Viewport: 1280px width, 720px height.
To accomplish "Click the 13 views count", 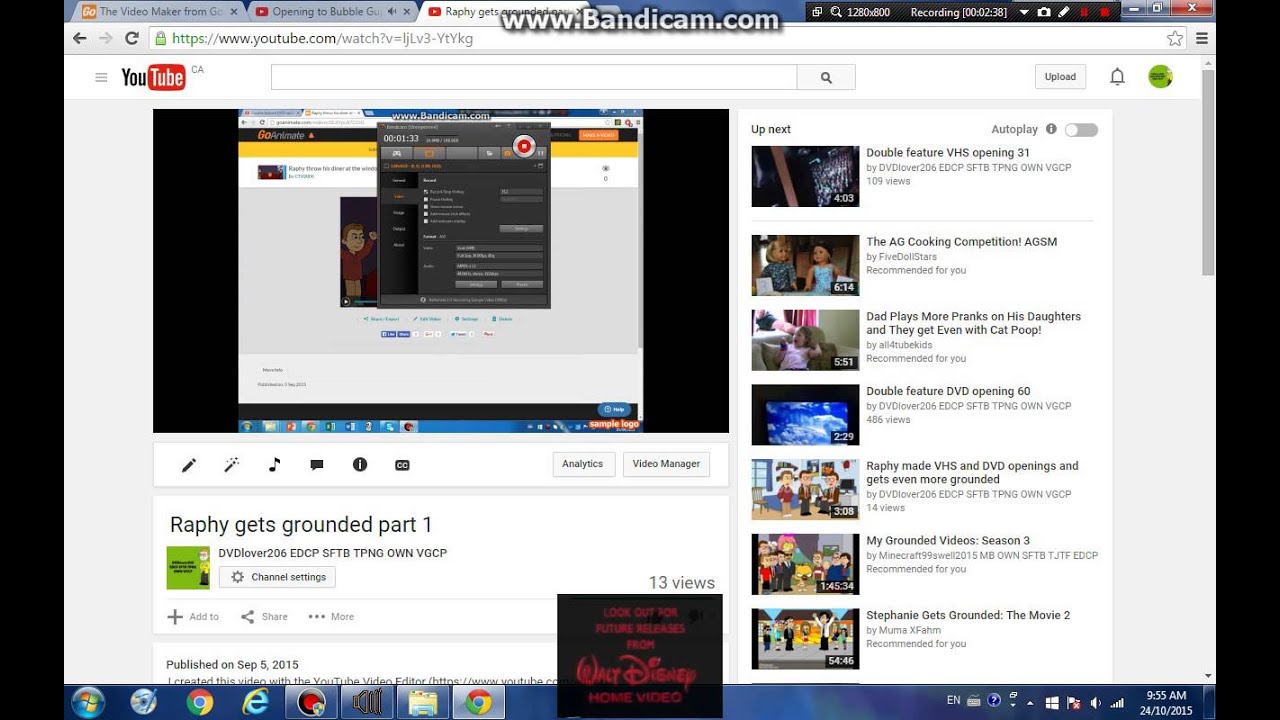I will 682,583.
